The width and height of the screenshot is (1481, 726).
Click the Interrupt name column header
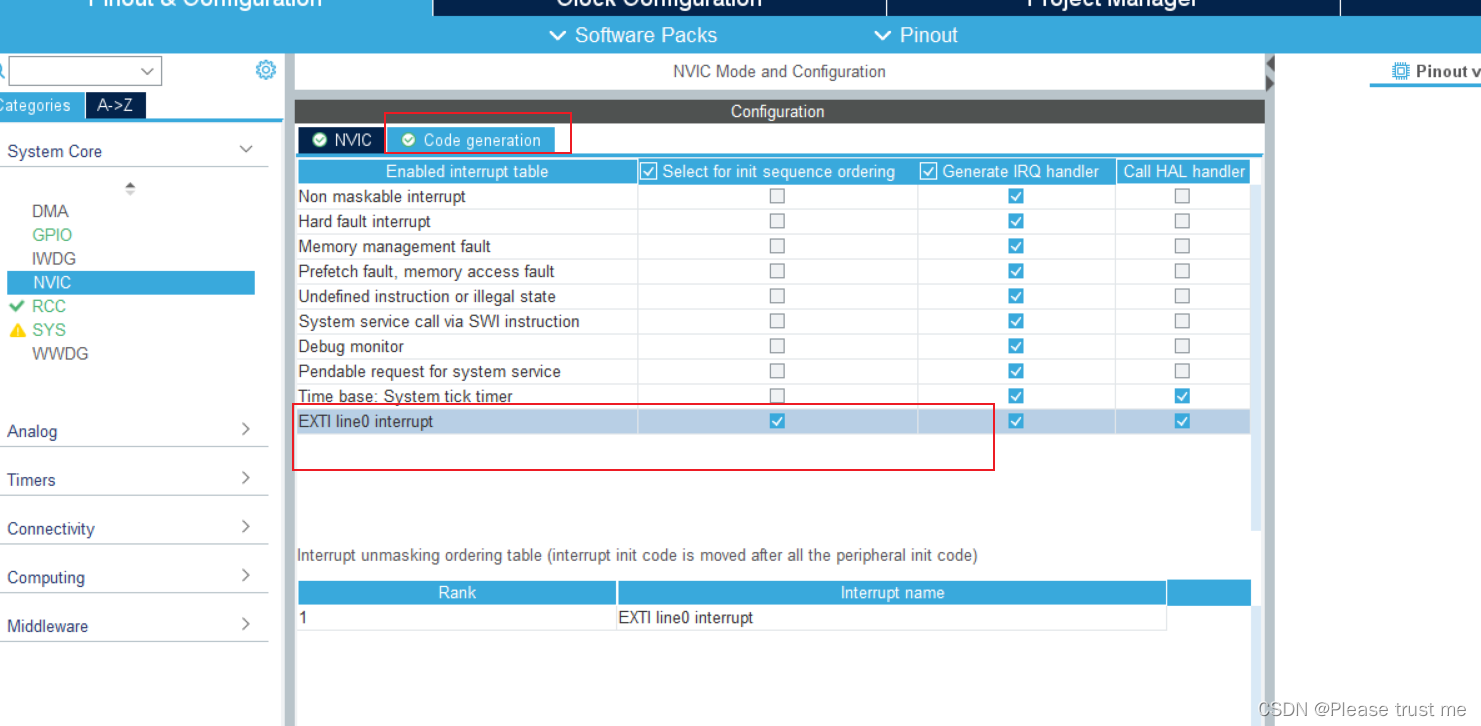(x=892, y=593)
